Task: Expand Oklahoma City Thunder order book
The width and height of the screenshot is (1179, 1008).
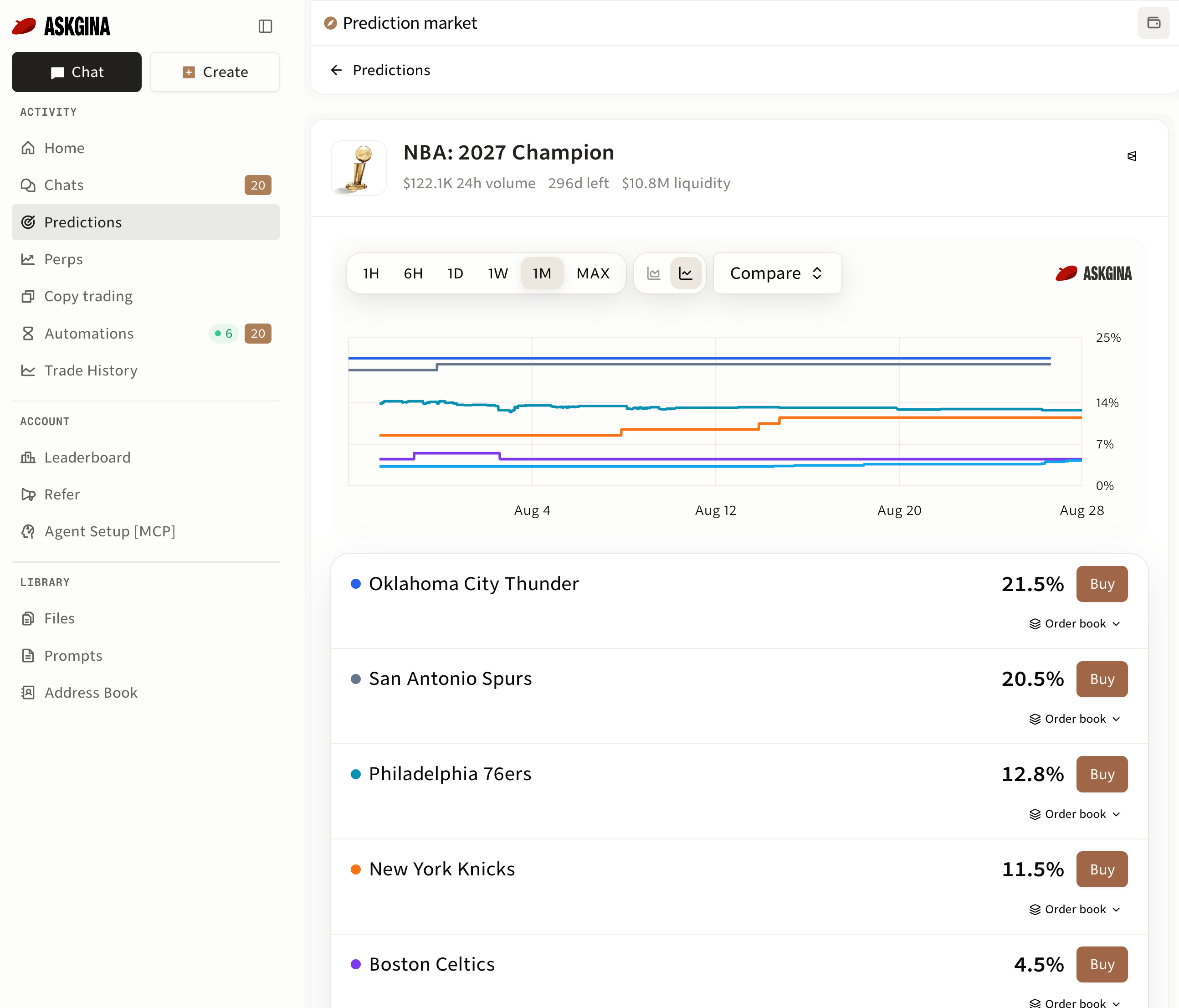Action: pos(1075,624)
